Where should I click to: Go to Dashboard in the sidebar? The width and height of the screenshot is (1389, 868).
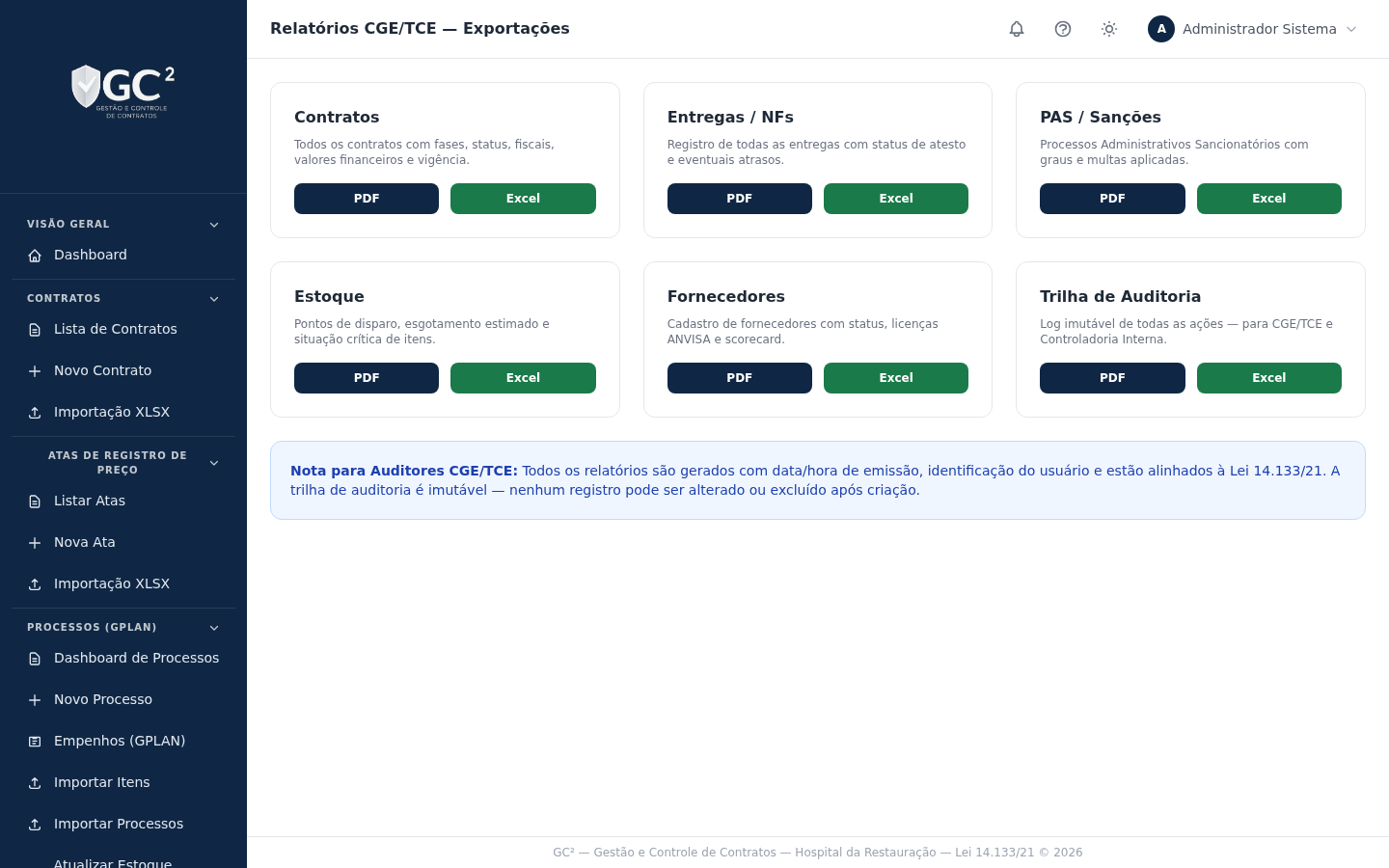click(x=123, y=255)
